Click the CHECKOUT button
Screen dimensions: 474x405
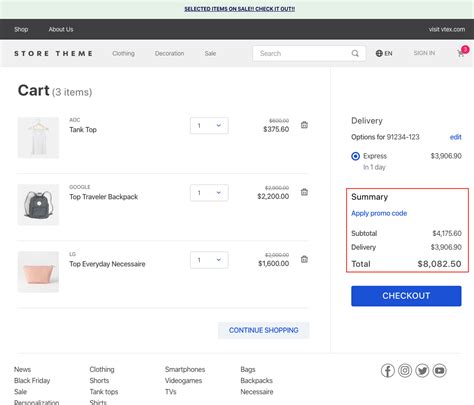tap(406, 296)
